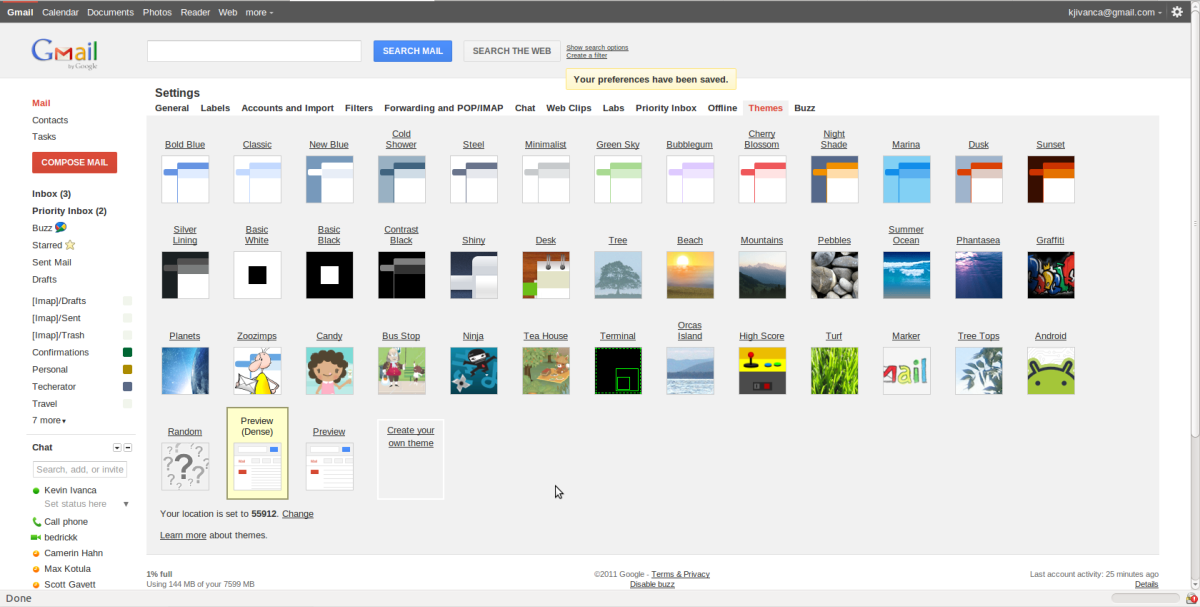Click Confirmations label green color swatch

[x=127, y=352]
